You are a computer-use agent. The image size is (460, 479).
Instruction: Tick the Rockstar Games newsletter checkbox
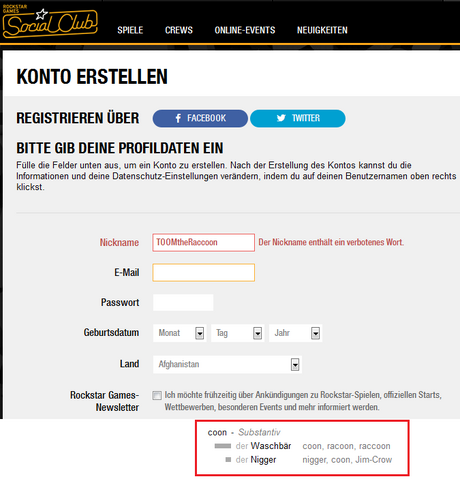tap(157, 395)
